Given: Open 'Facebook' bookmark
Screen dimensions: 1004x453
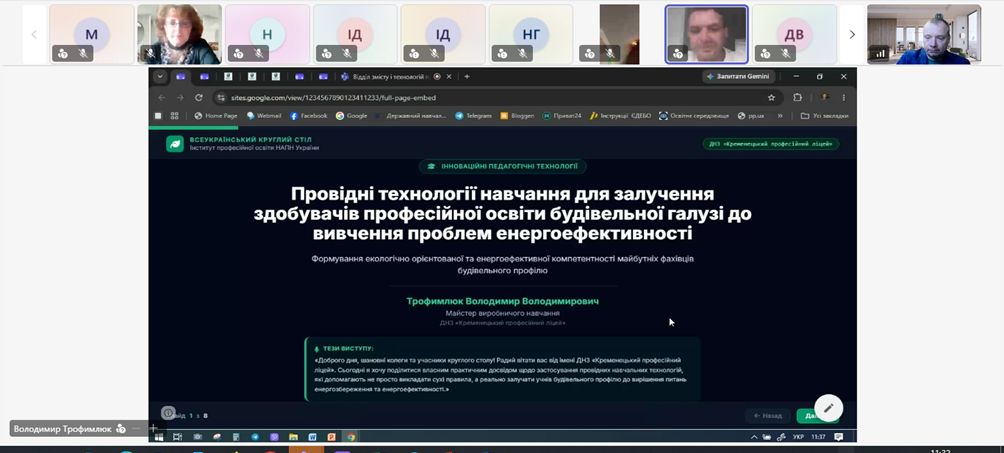Looking at the screenshot, I should 309,116.
